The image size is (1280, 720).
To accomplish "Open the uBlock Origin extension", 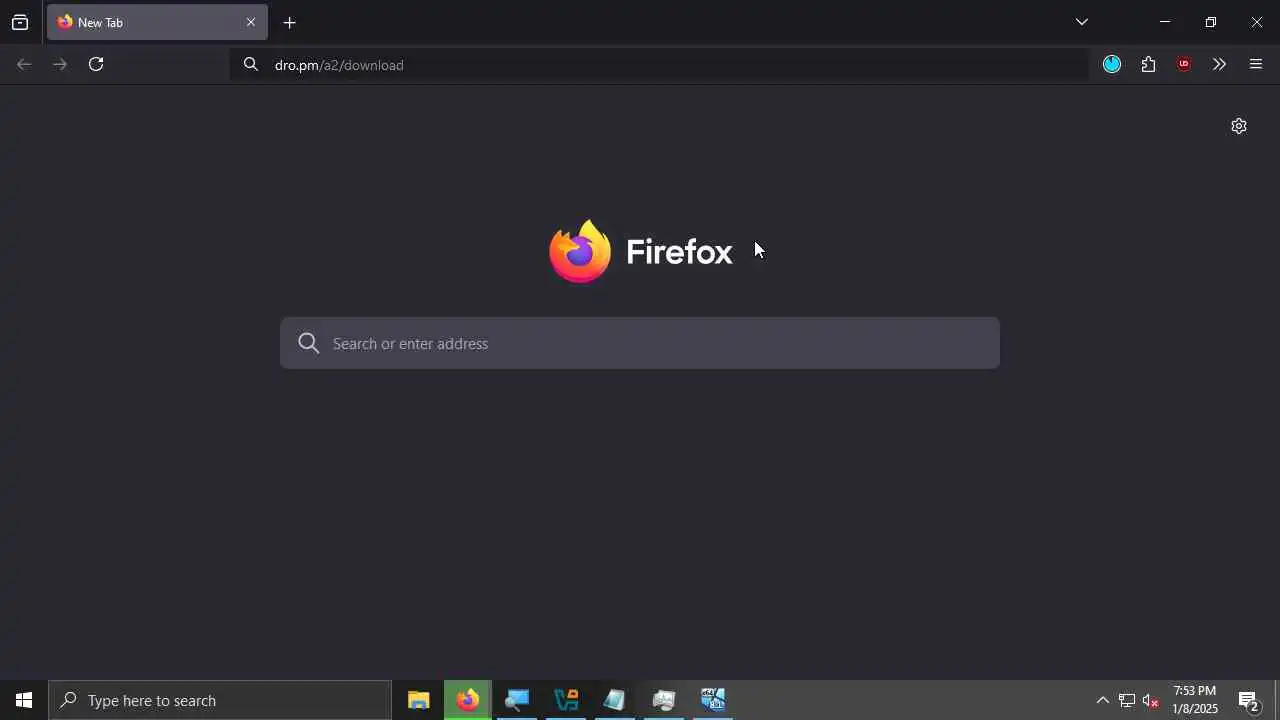I will pos(1184,64).
